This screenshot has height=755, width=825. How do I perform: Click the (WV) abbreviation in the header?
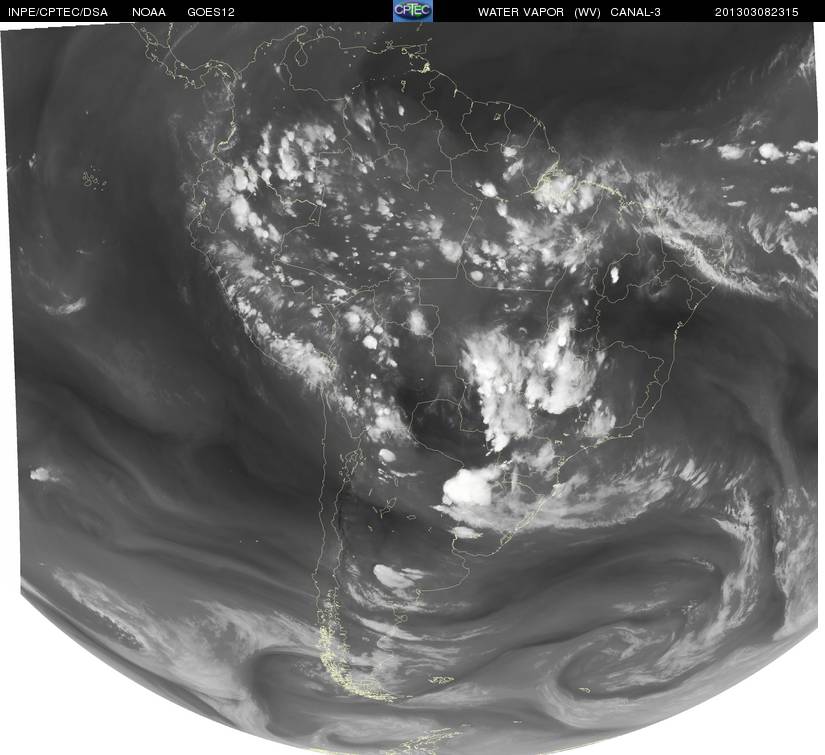pyautogui.click(x=587, y=12)
